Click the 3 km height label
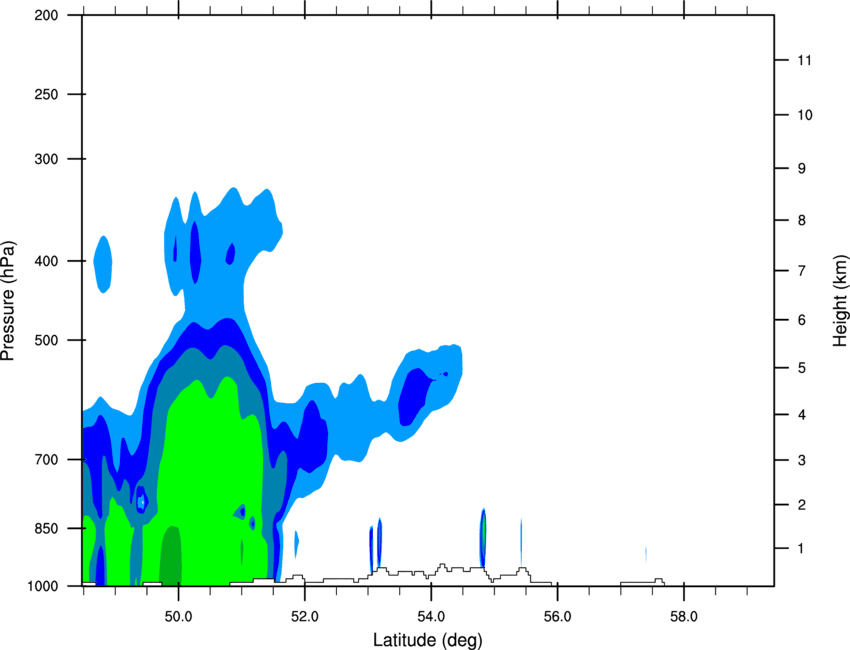The height and width of the screenshot is (650, 850). pyautogui.click(x=802, y=460)
